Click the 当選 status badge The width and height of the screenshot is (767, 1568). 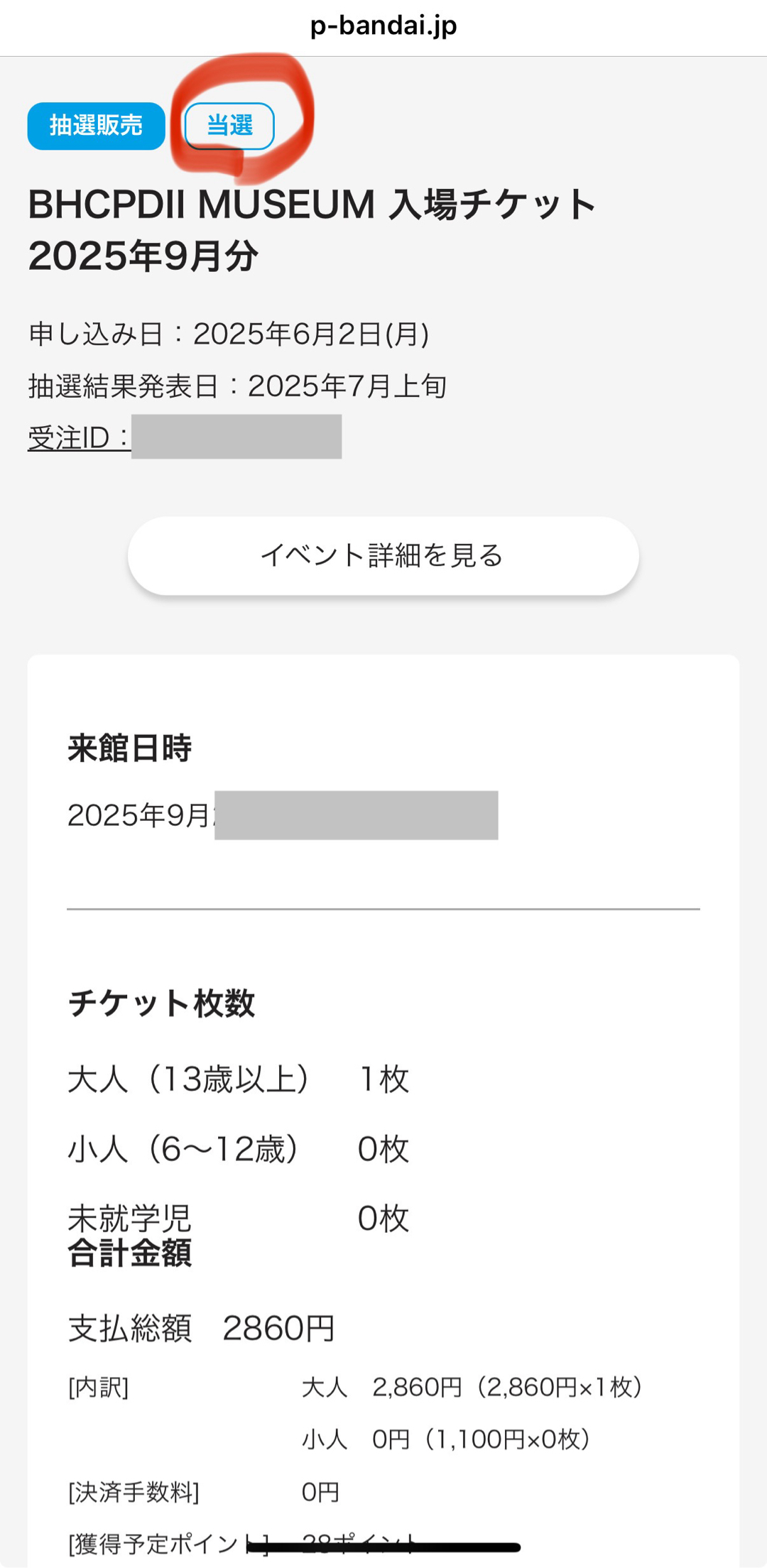tap(229, 126)
